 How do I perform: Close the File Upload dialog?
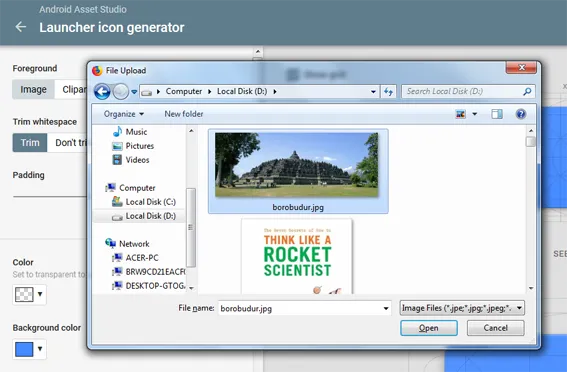coord(521,67)
